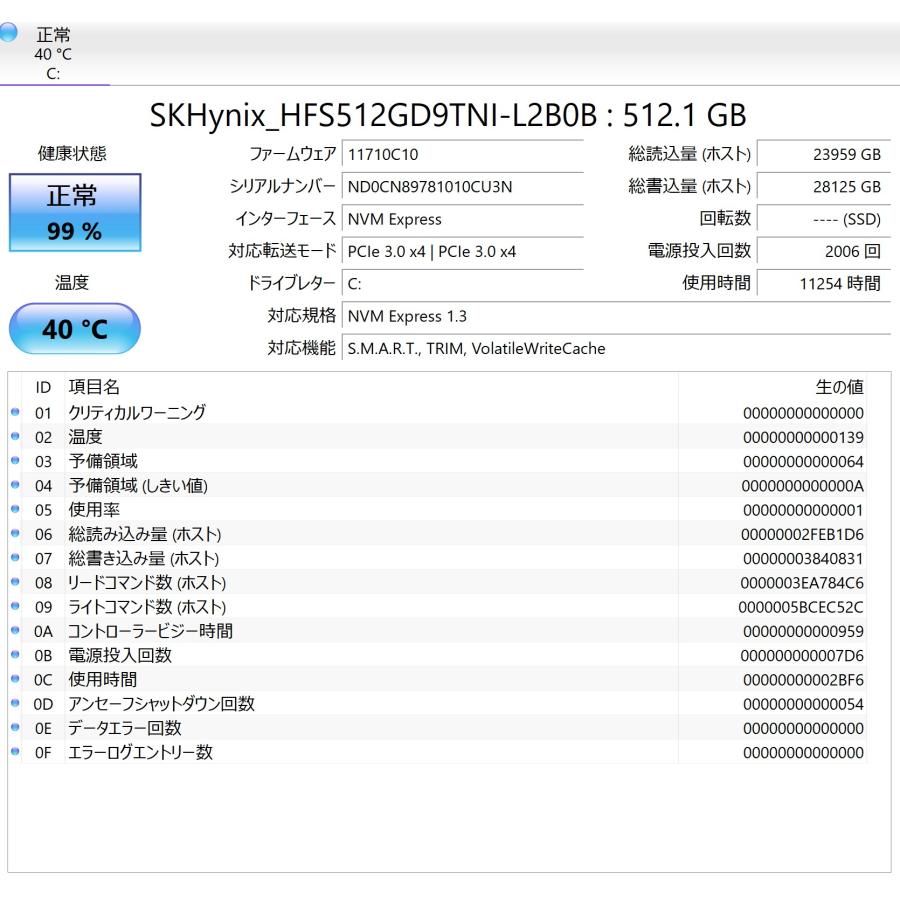This screenshot has height=900, width=900.
Task: Click status dot of row 06 総読み込み量
Action: (15, 533)
